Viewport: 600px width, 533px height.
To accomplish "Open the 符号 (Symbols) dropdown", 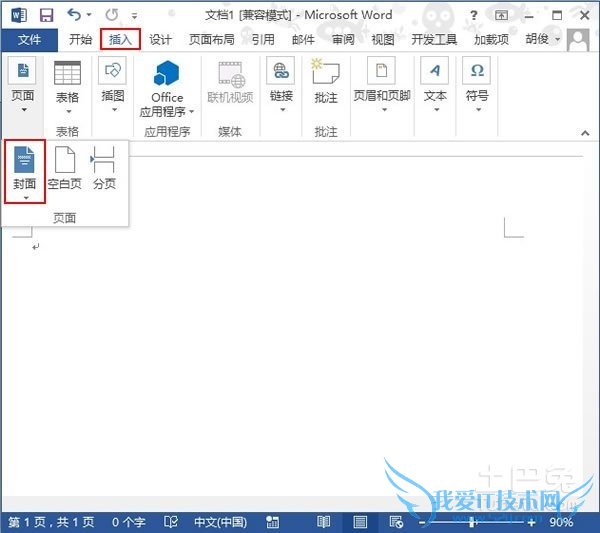I will [x=477, y=85].
